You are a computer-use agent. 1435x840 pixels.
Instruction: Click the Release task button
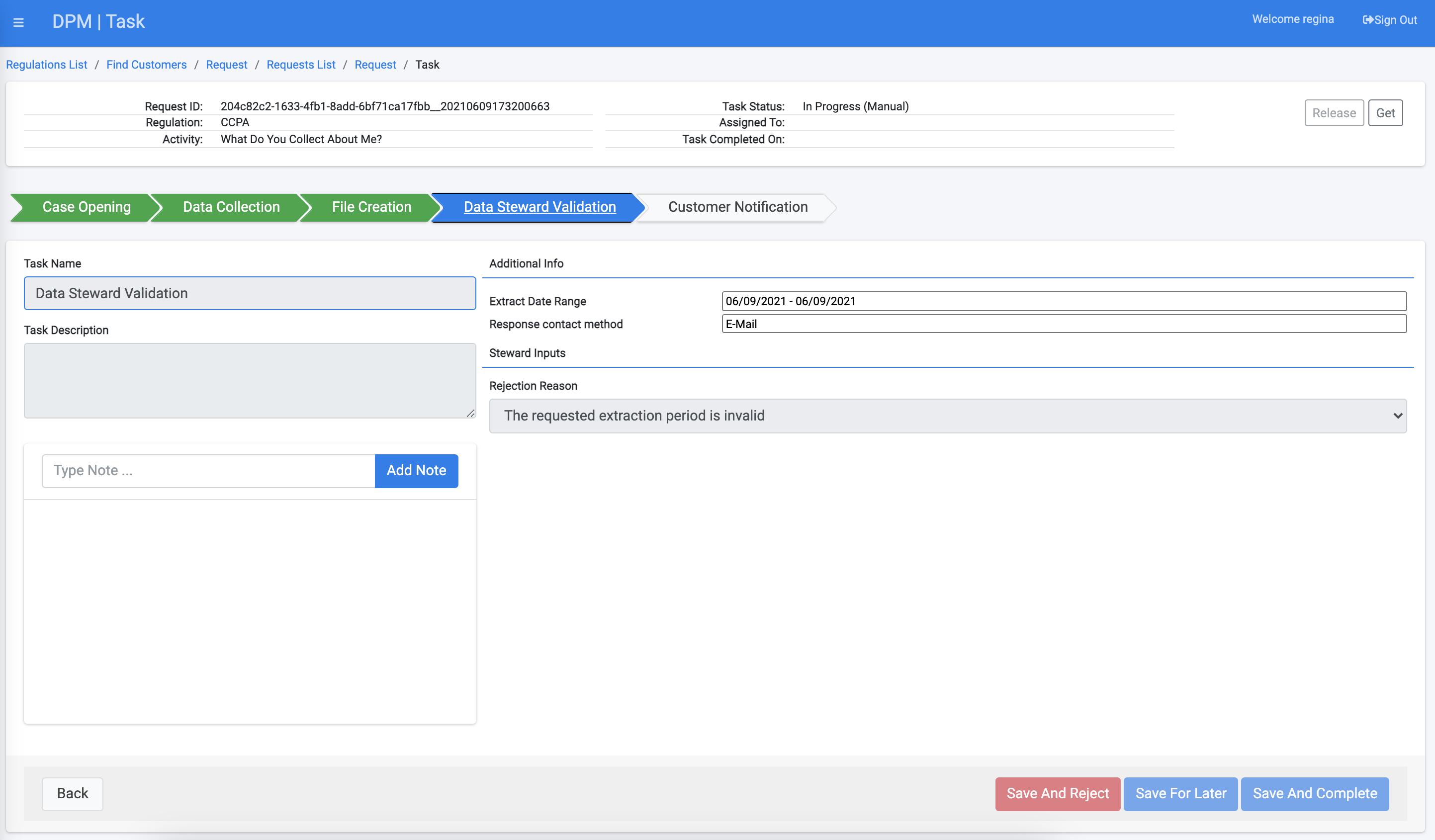click(1333, 113)
